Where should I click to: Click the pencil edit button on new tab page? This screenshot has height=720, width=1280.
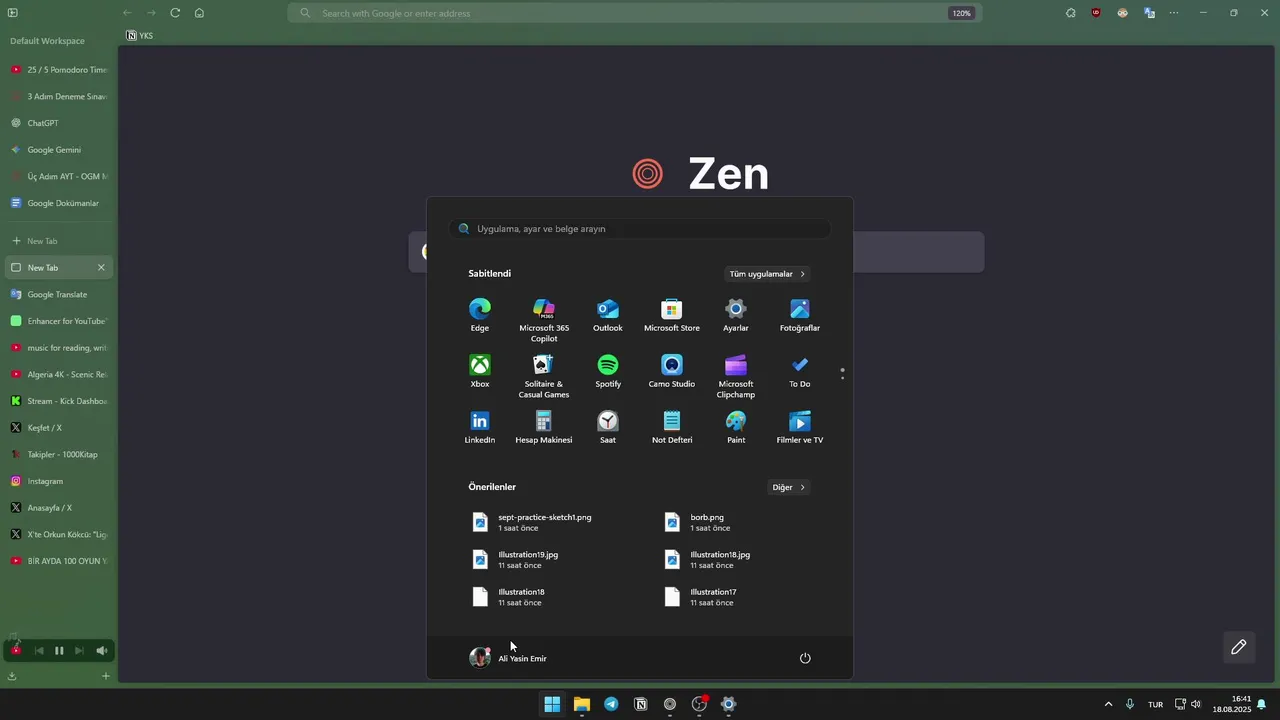(1239, 647)
